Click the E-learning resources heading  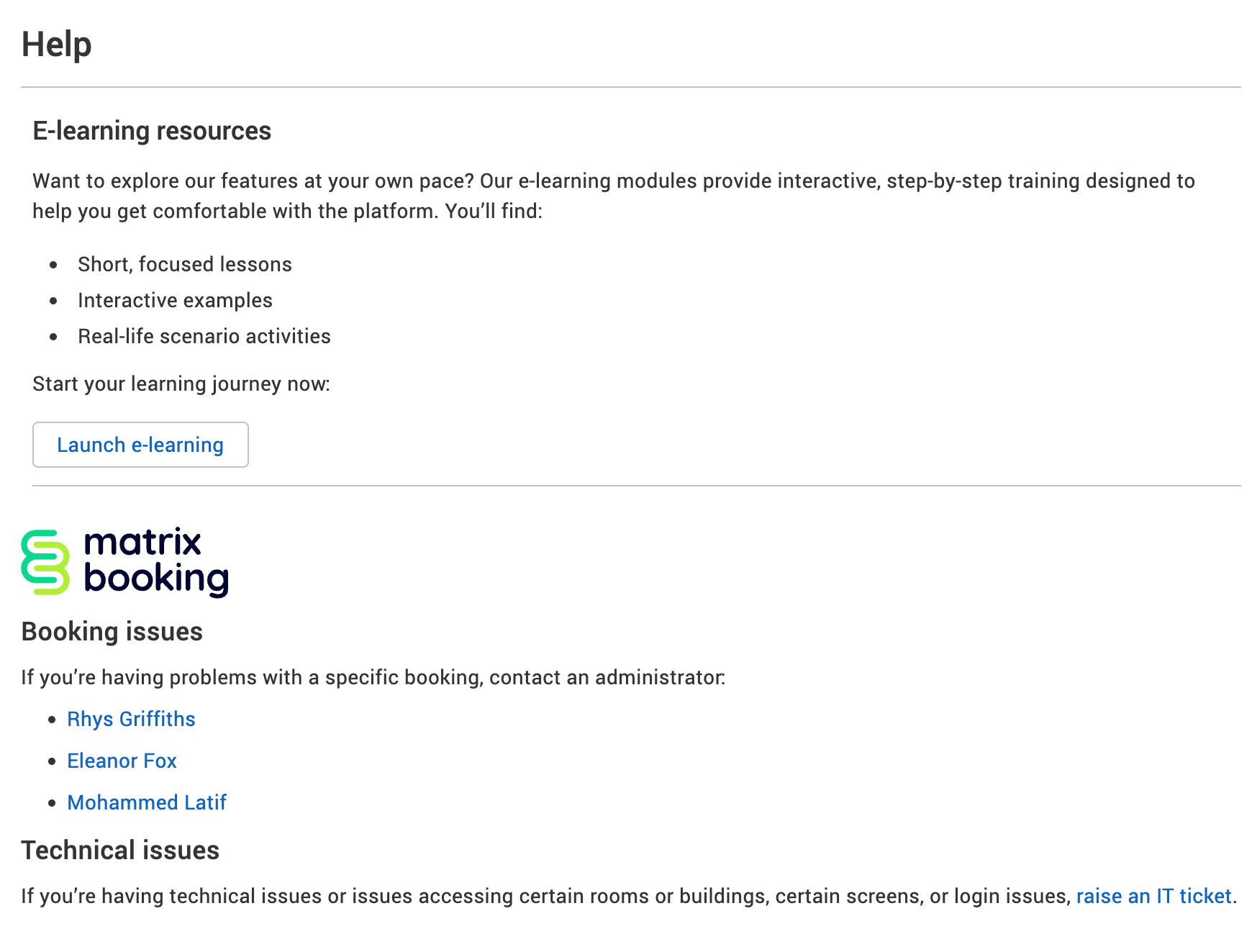coord(152,131)
